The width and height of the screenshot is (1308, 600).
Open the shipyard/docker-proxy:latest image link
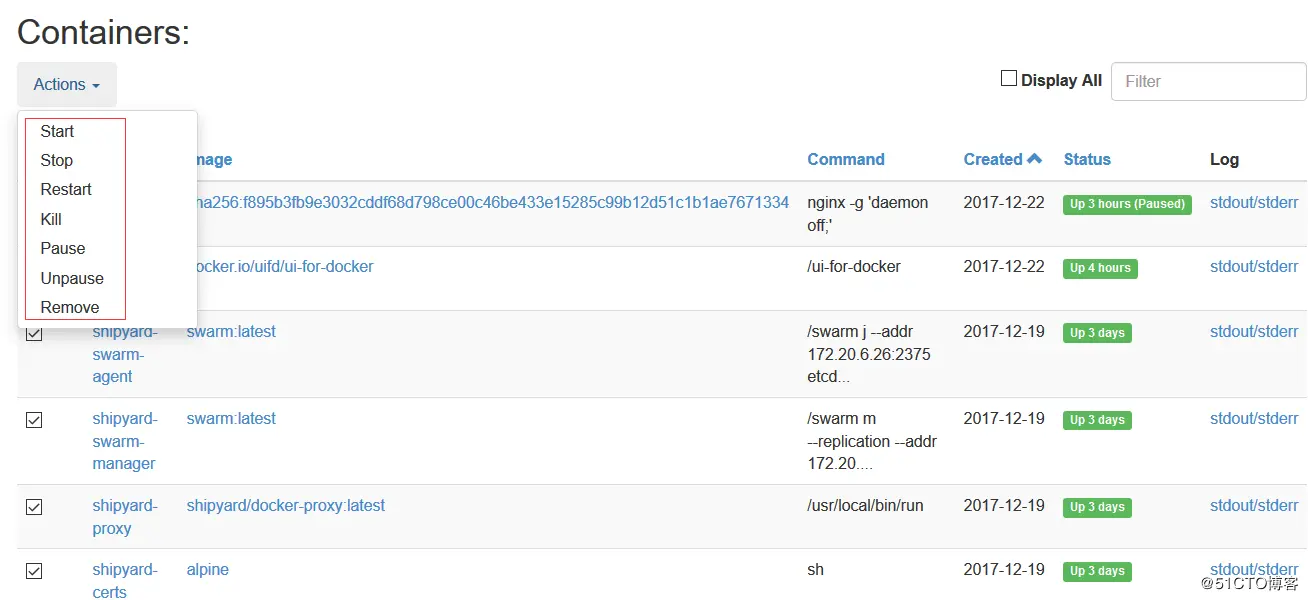point(286,505)
